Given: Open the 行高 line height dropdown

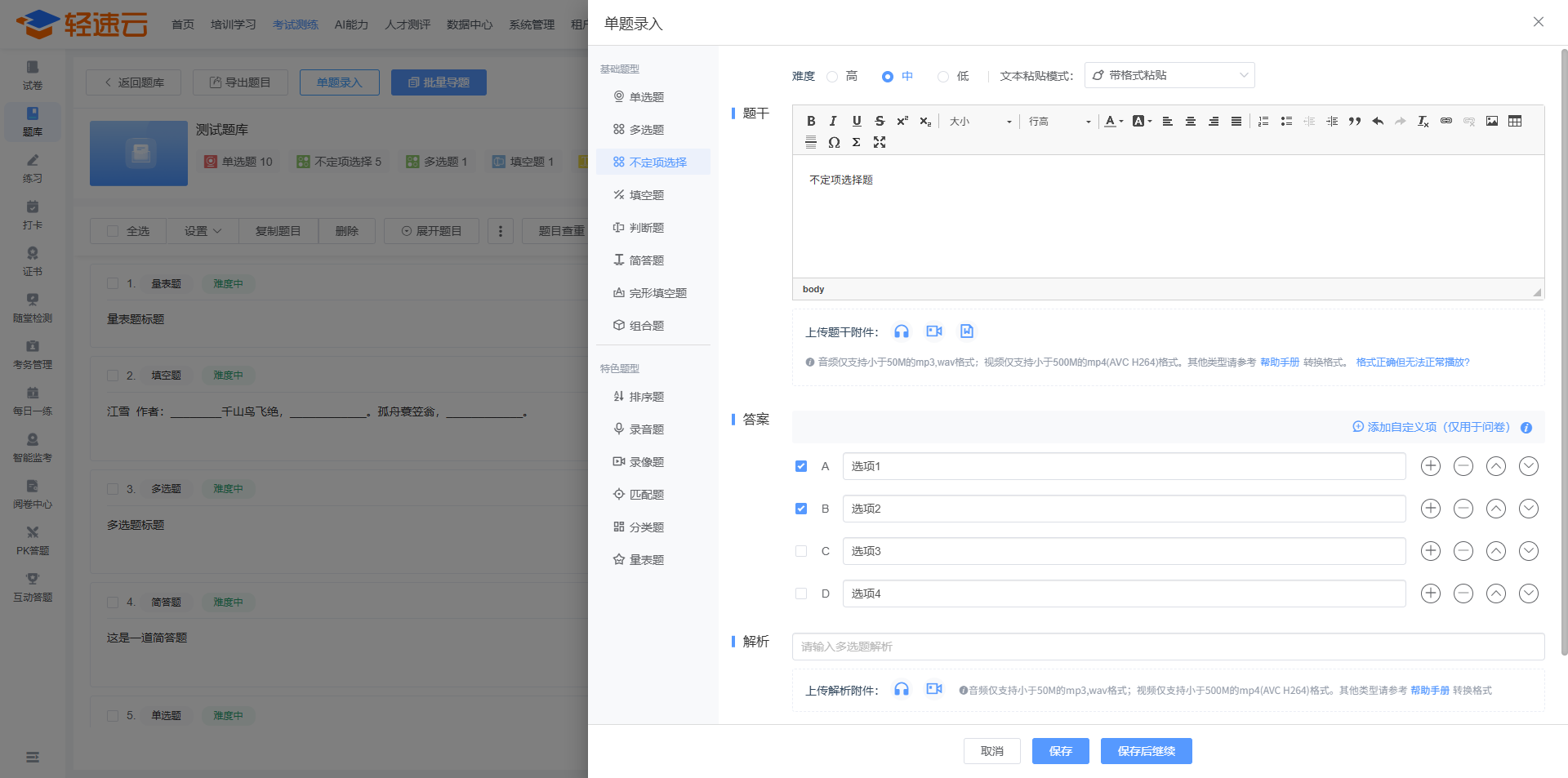Looking at the screenshot, I should 1059,122.
